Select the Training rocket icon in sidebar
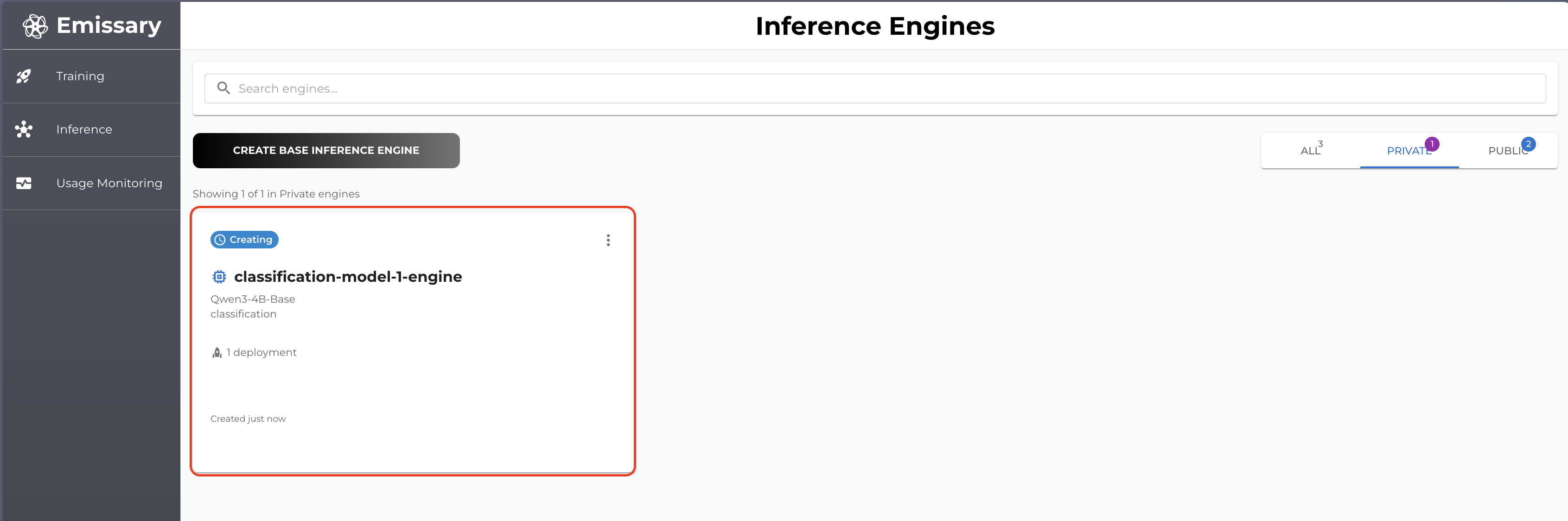The image size is (1568, 521). tap(25, 76)
